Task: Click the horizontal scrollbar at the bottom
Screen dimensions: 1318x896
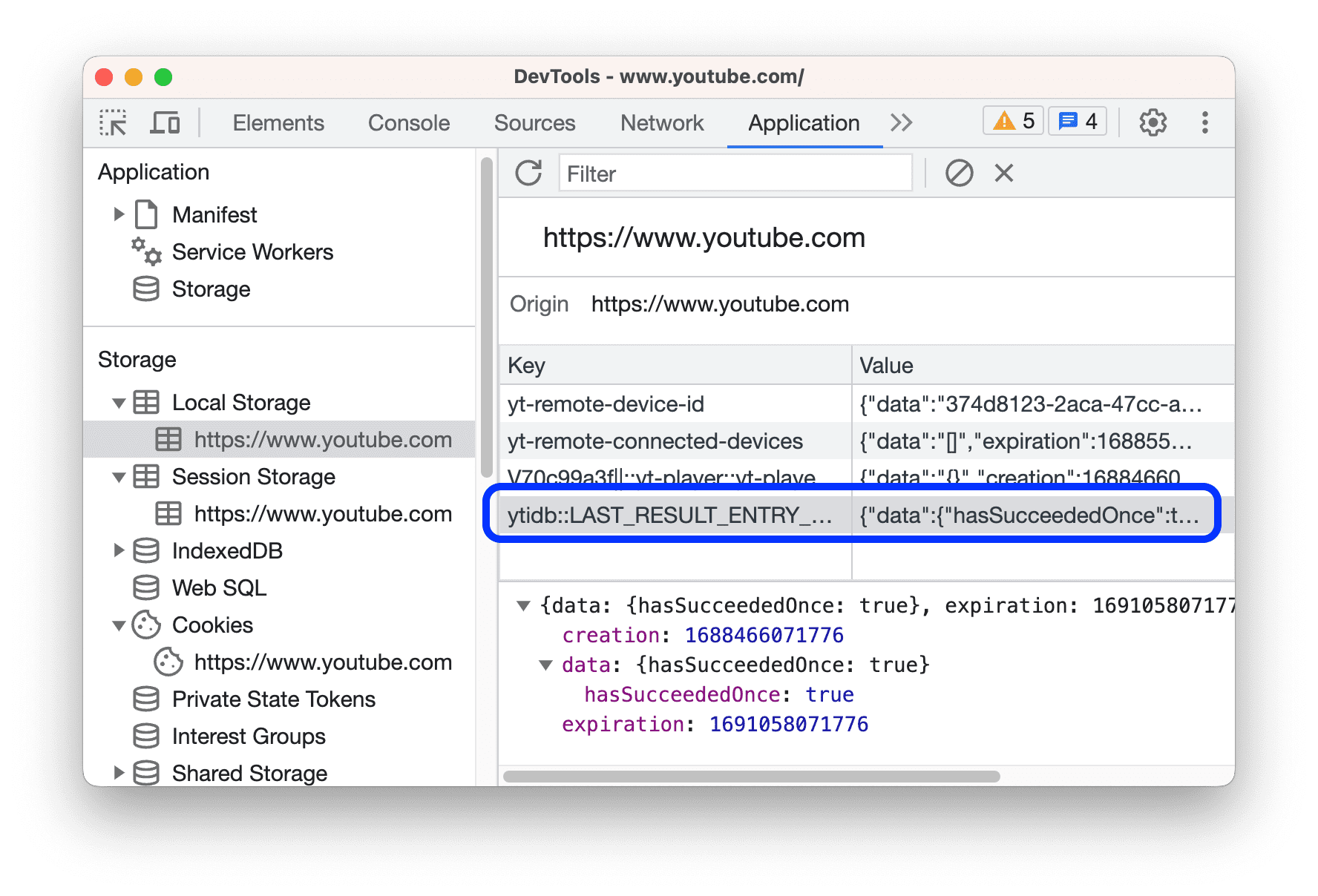Action: [750, 777]
